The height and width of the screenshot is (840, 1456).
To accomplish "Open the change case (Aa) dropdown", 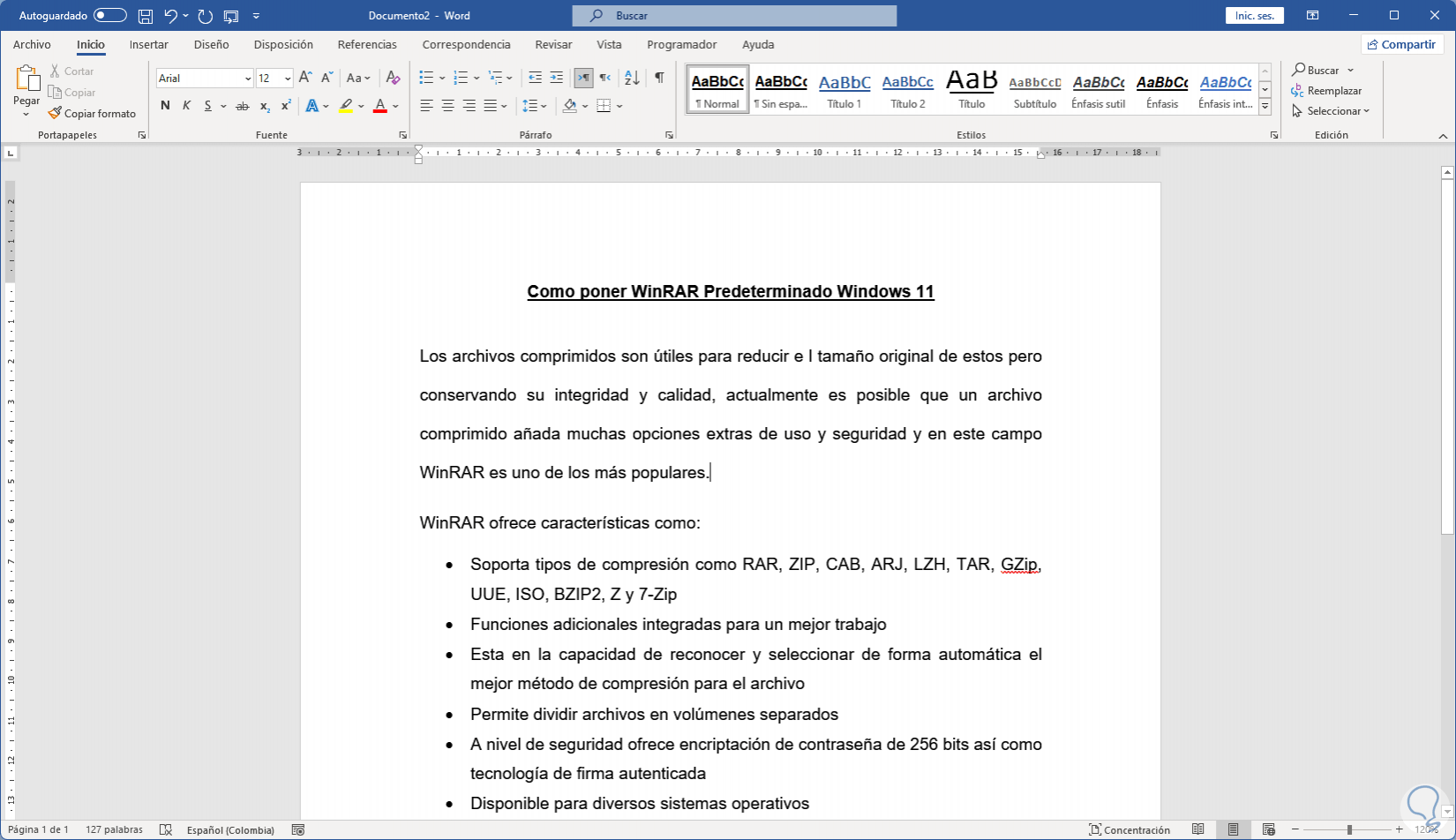I will click(358, 78).
